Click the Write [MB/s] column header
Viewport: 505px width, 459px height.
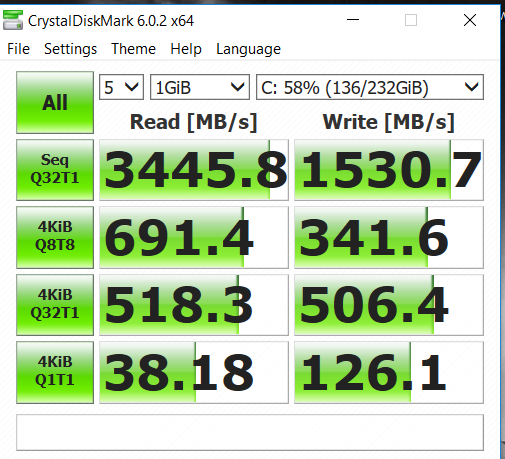click(389, 122)
